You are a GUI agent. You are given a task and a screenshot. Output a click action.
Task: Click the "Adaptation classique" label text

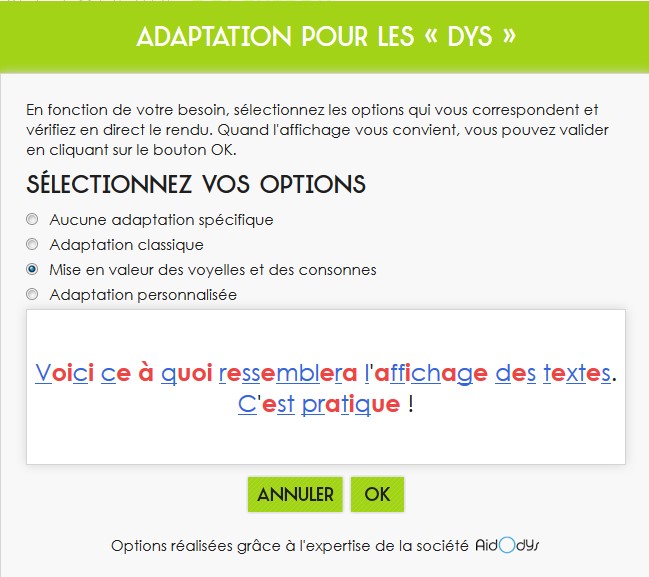click(127, 245)
